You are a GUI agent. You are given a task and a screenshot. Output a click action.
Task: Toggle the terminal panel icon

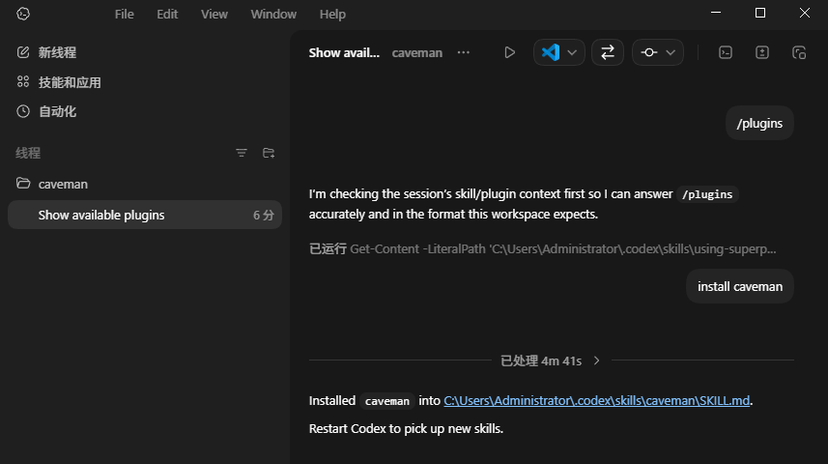click(x=726, y=52)
